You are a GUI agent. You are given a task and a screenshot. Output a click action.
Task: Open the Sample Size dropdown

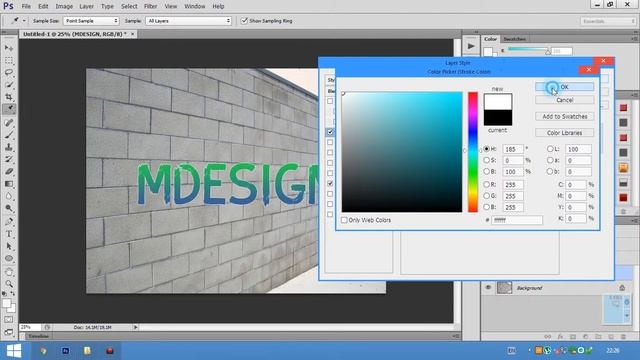point(91,21)
